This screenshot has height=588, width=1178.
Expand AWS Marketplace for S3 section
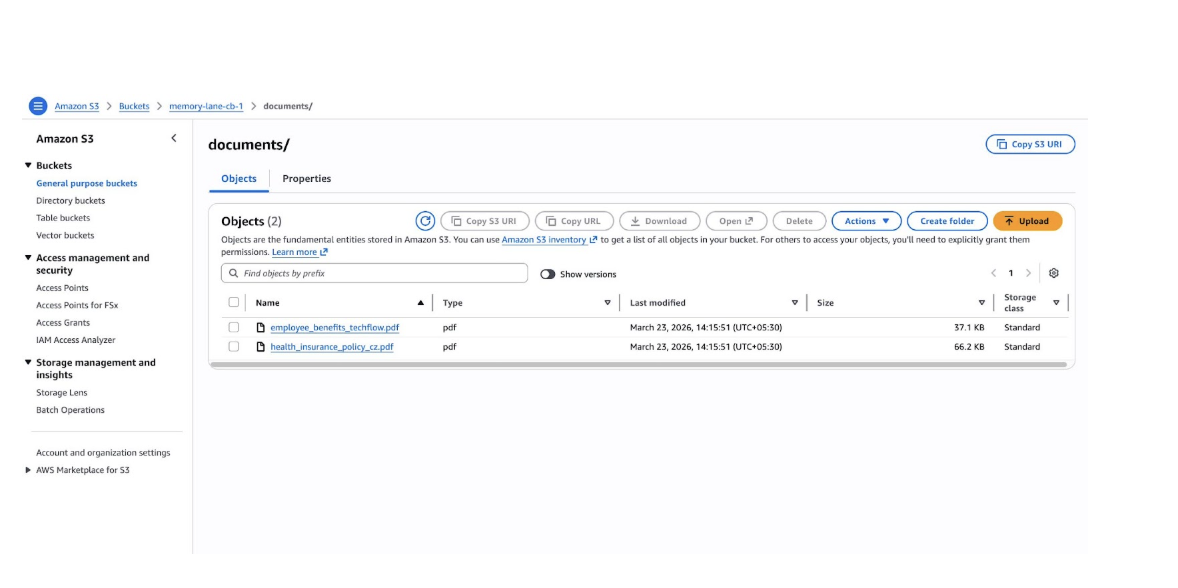pos(28,470)
